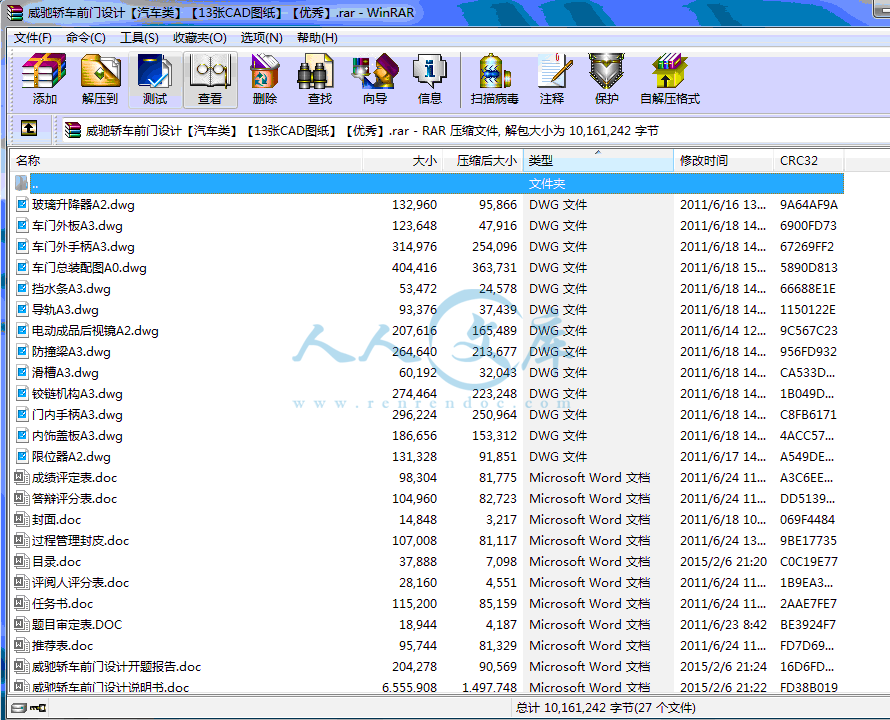Open the 文件(F) menu

tap(32, 38)
